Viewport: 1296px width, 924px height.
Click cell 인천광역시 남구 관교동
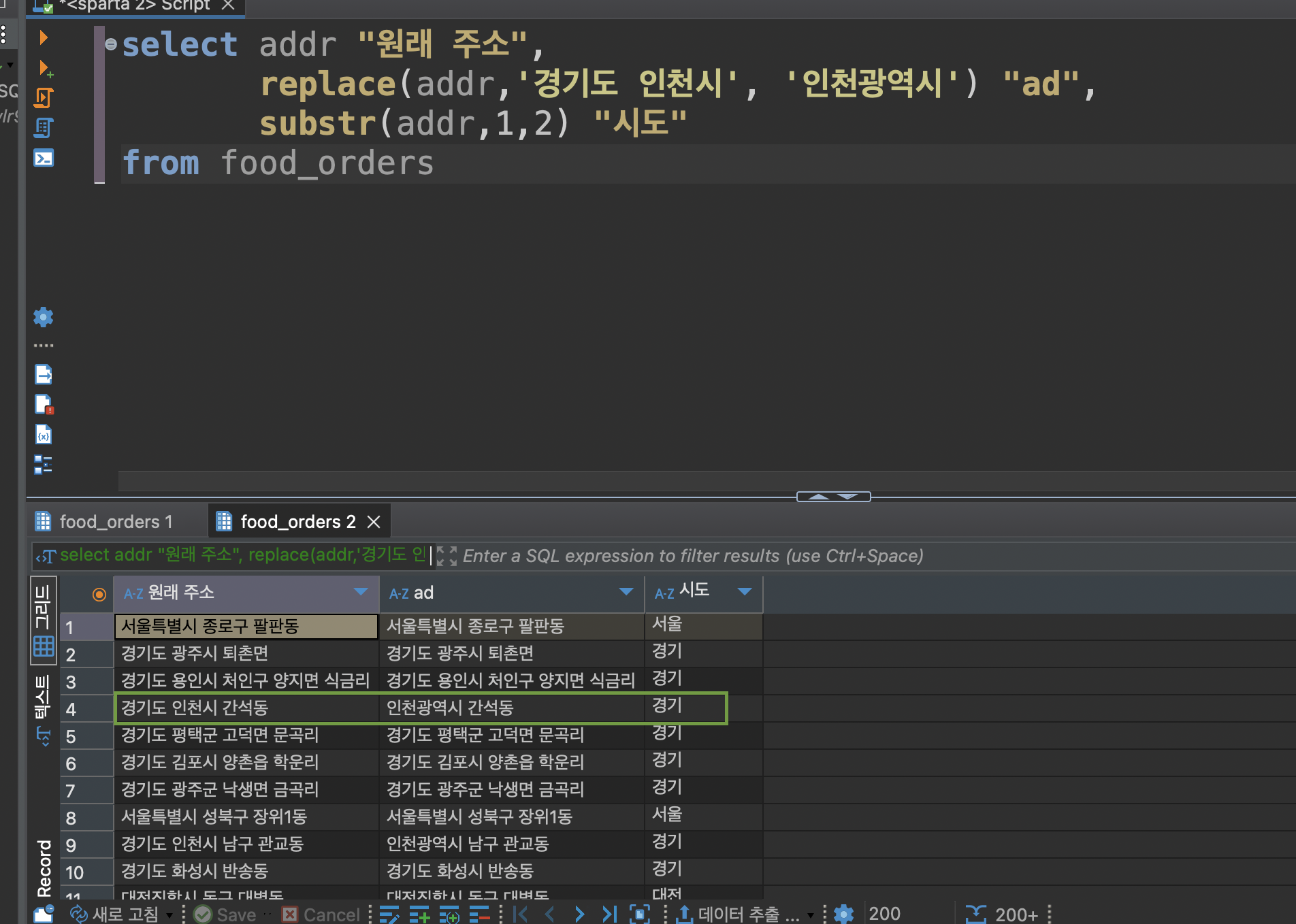point(512,844)
